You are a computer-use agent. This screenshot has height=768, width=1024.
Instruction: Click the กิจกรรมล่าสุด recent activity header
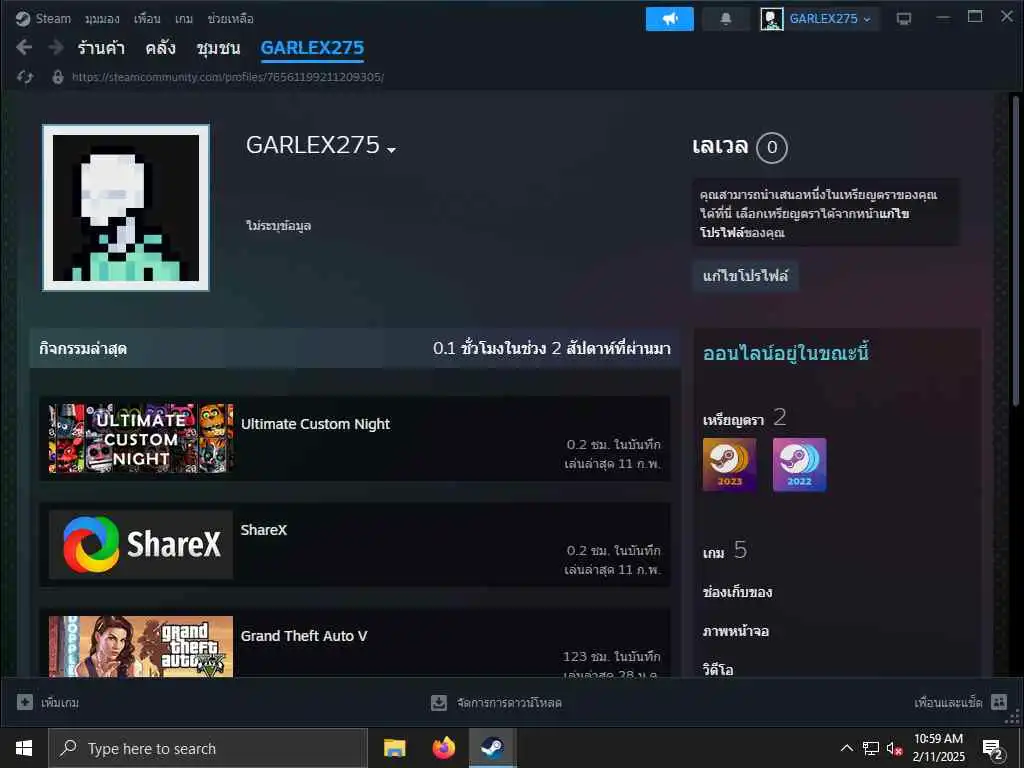click(x=83, y=349)
